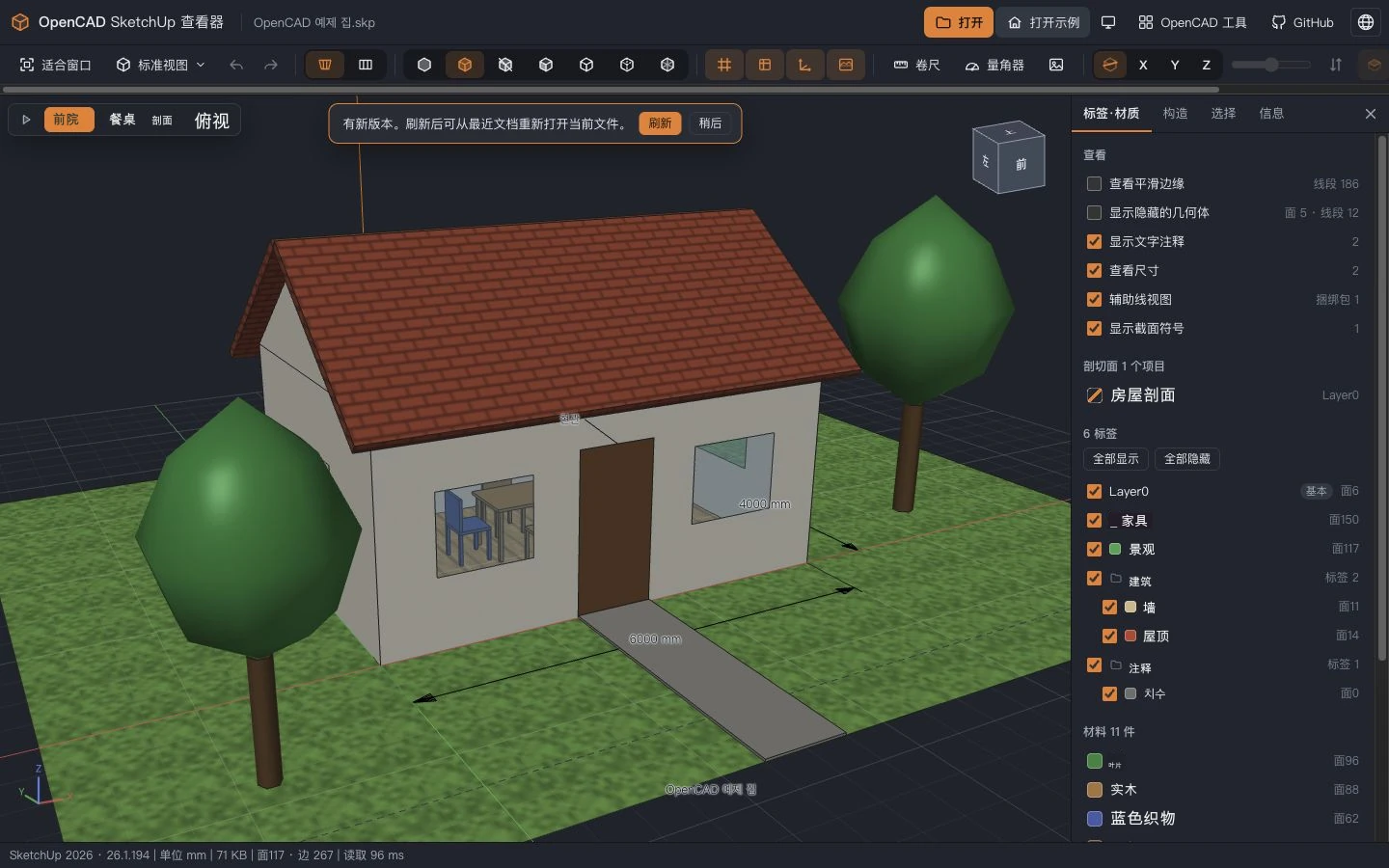Enable the 显示隐藏的几何体 checkbox

(x=1094, y=212)
